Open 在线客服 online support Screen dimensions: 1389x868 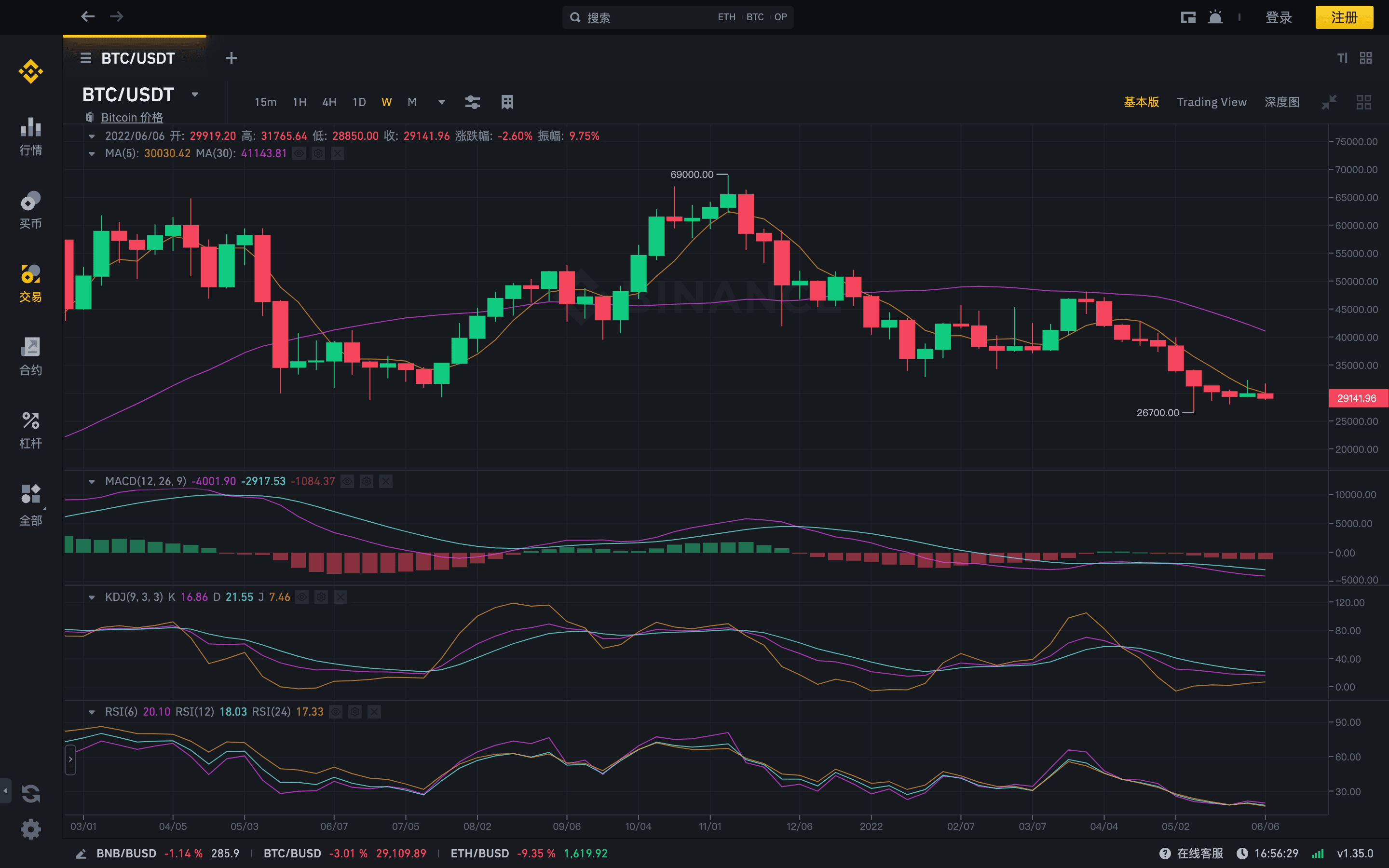[x=1192, y=854]
